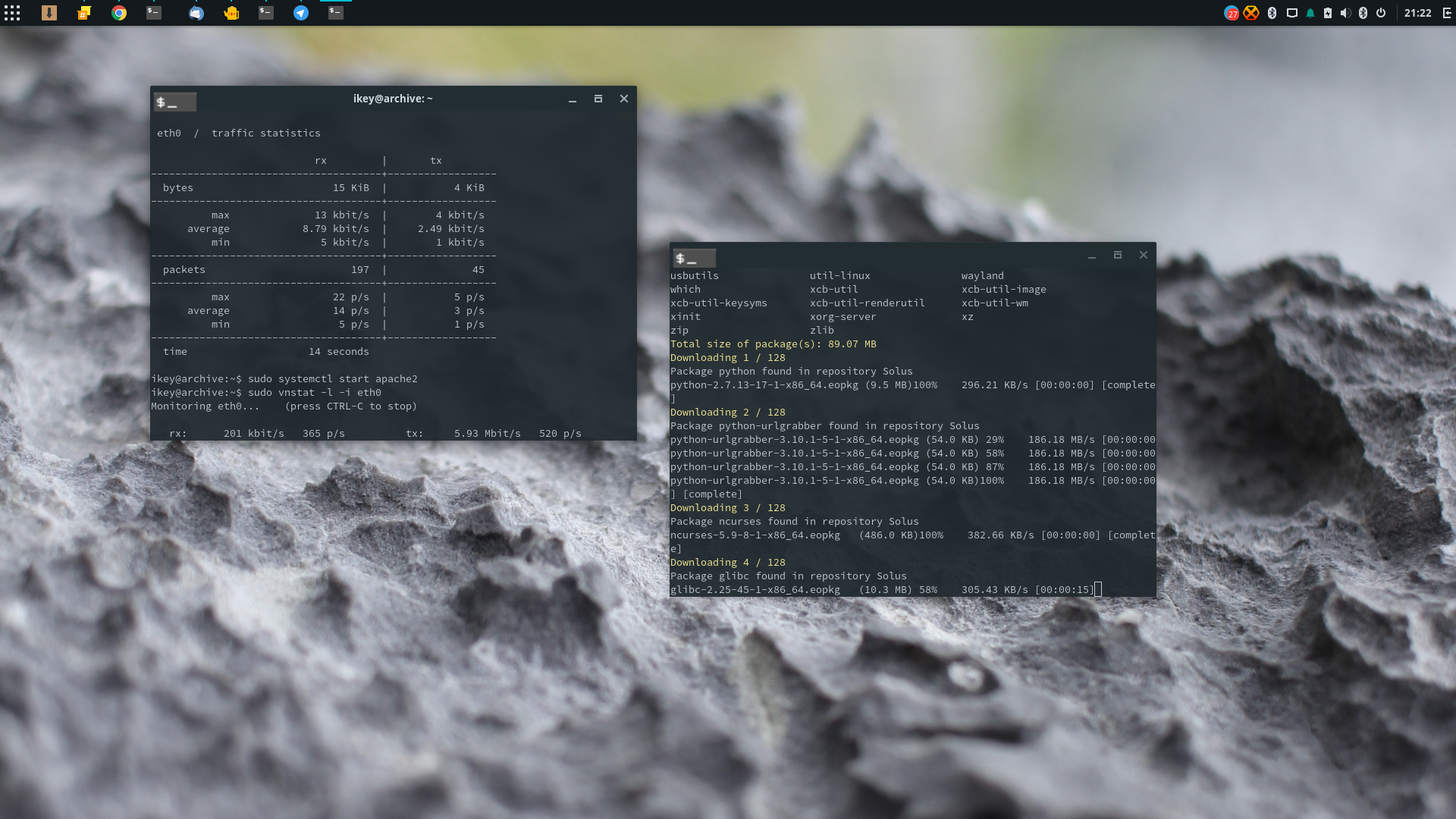This screenshot has width=1456, height=819.
Task: Click glibc-2.25-45-1-x86_64.eopkg progress line
Action: pyautogui.click(x=883, y=590)
